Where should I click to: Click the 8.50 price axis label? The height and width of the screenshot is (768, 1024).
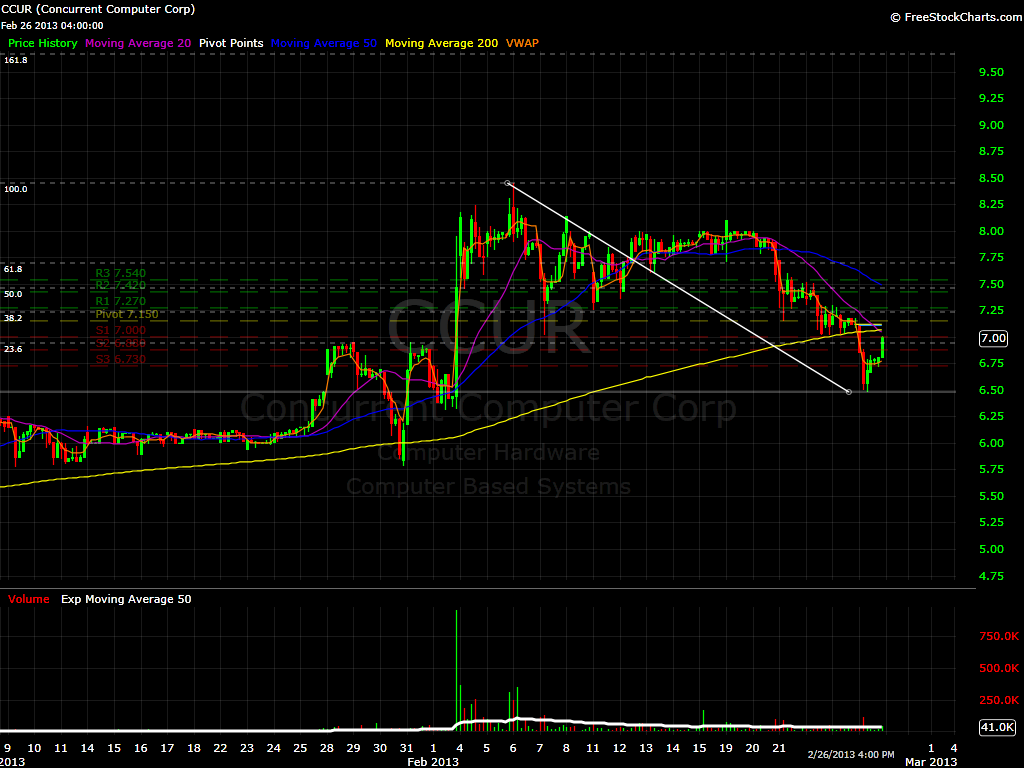coord(991,178)
